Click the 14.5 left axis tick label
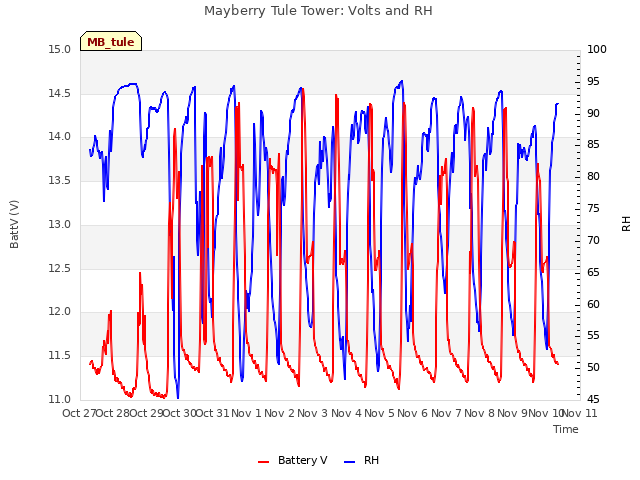 (60, 93)
